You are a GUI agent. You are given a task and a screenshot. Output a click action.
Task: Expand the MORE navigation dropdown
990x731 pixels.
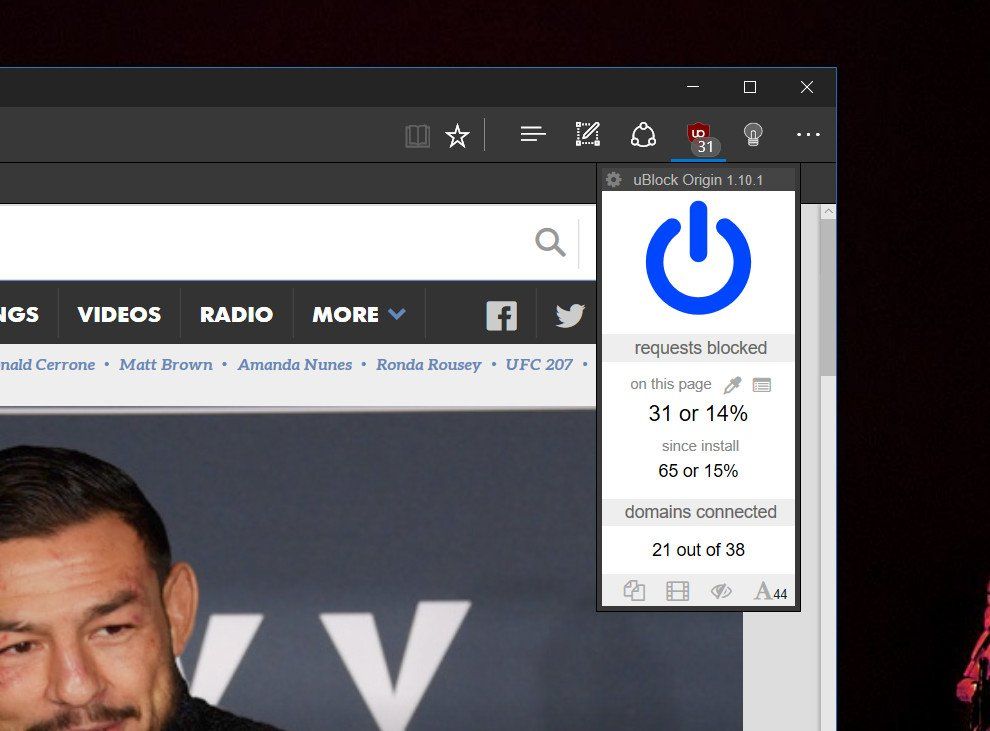359,314
